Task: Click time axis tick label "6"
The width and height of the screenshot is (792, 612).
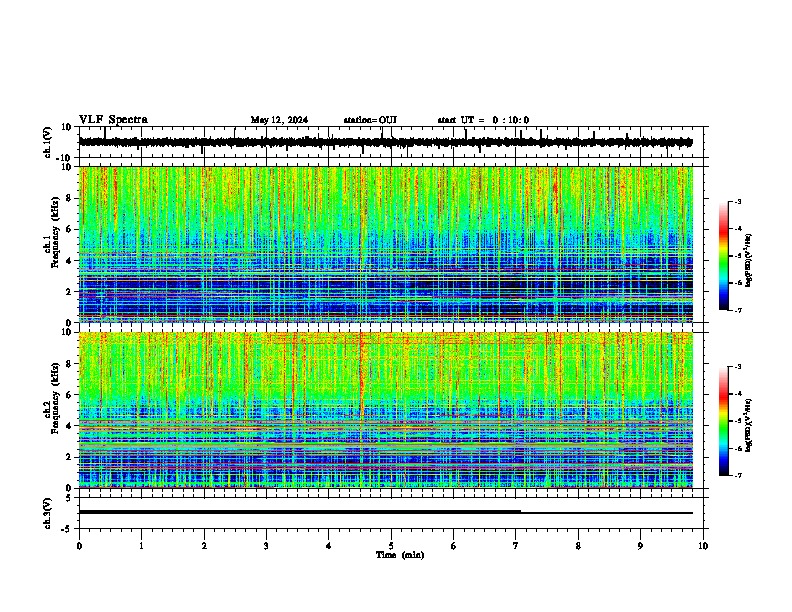Action: [x=454, y=546]
